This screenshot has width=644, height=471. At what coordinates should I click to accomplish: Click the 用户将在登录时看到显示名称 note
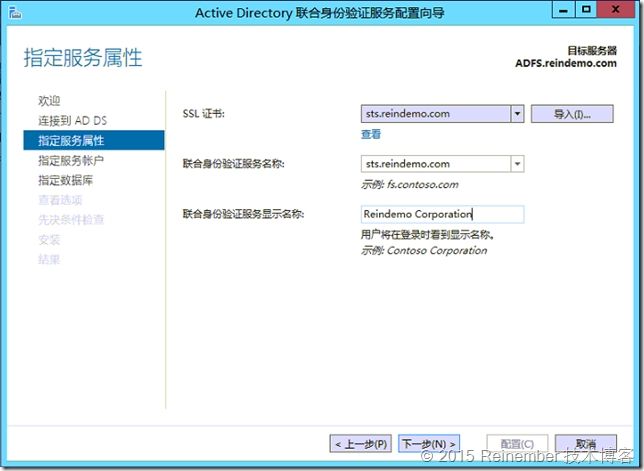coord(427,235)
